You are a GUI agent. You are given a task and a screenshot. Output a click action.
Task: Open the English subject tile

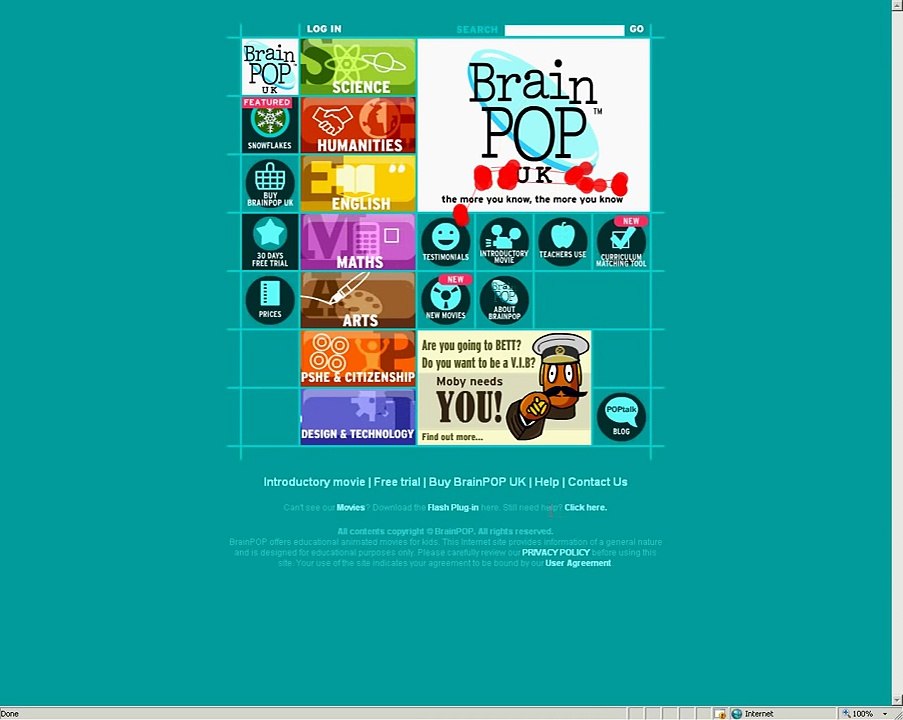[x=358, y=183]
